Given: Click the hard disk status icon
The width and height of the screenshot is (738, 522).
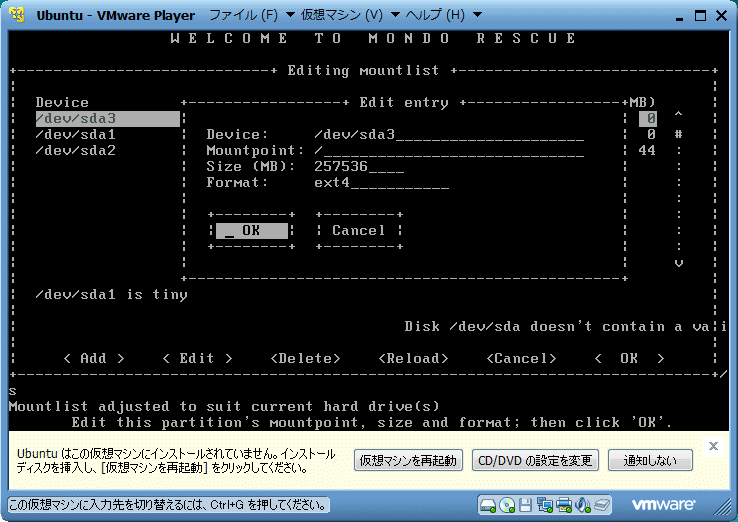Looking at the screenshot, I should click(x=489, y=503).
